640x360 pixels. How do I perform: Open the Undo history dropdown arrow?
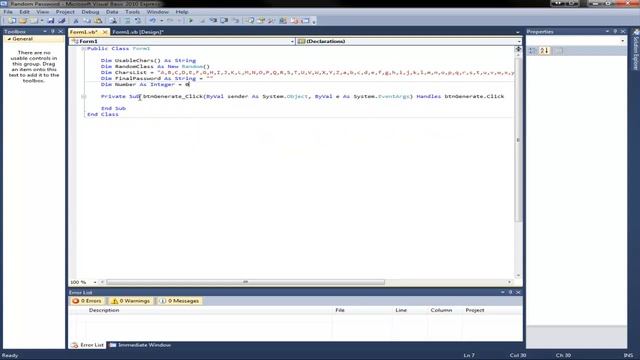coord(162,20)
